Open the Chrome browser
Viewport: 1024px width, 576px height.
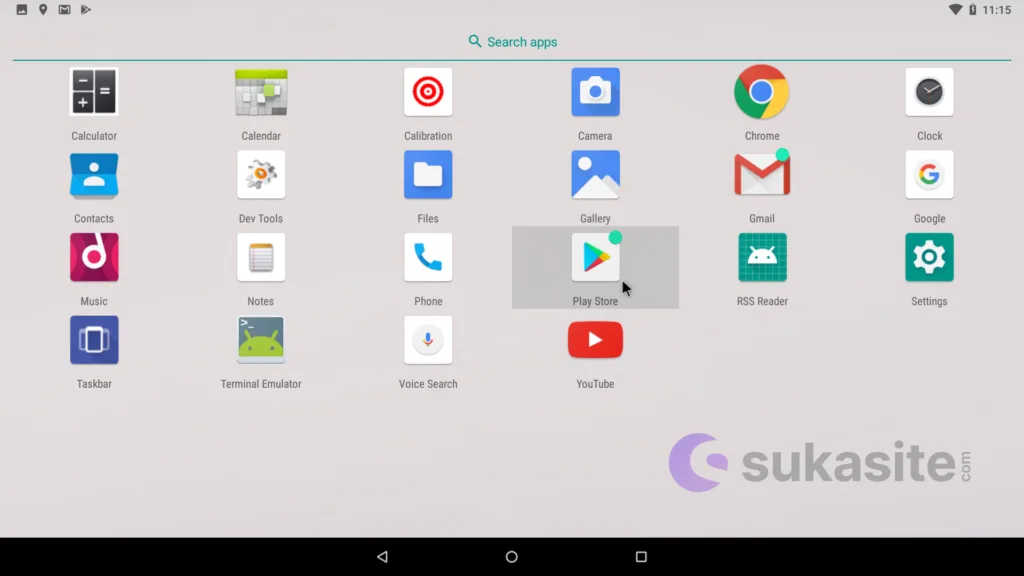761,92
